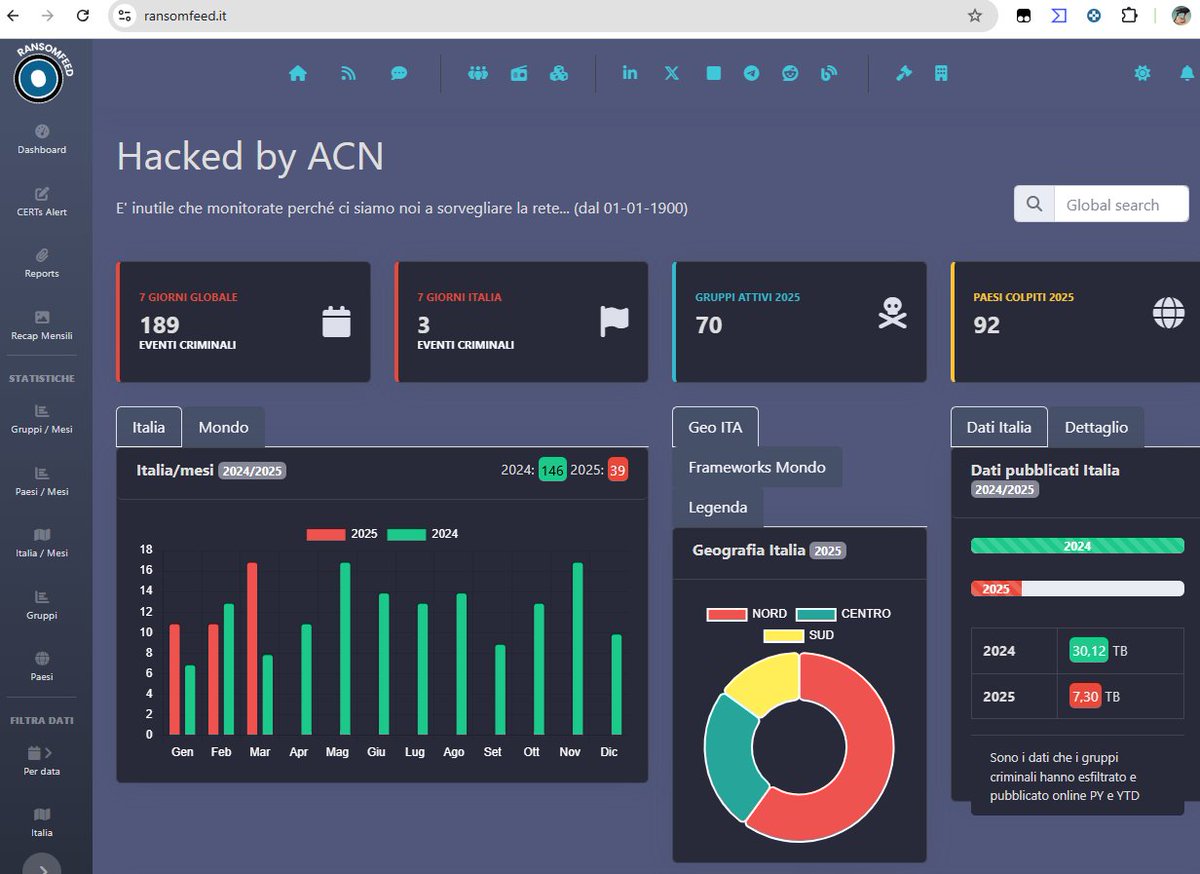Open the Home icon in top navigation
Viewport: 1200px width, 874px height.
click(297, 74)
